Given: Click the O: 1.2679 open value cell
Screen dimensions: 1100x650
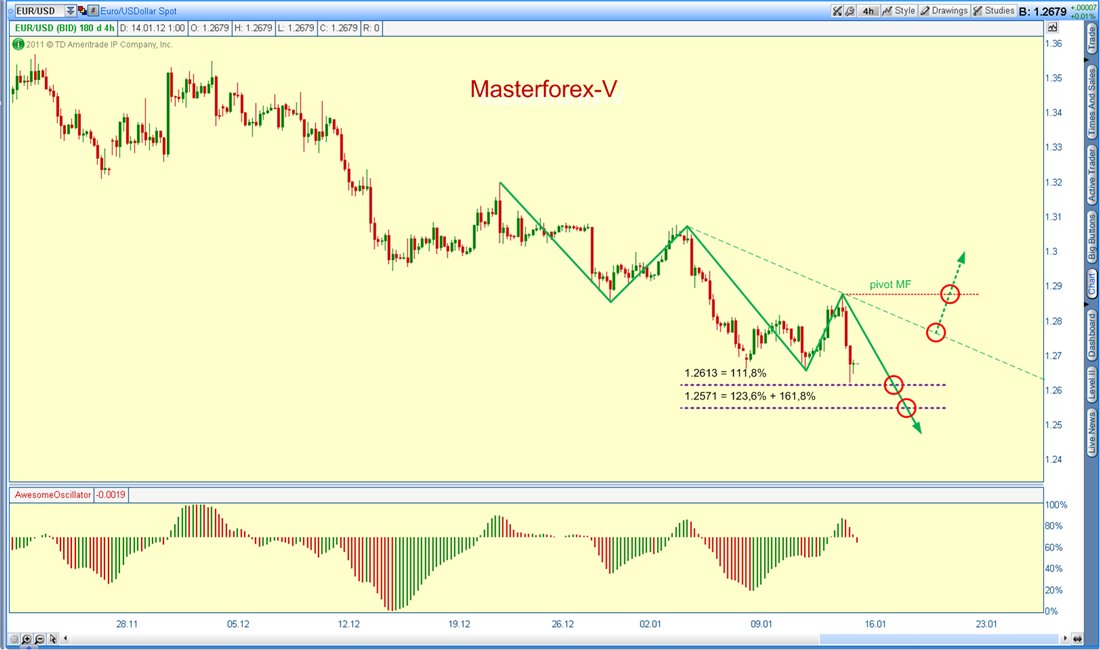Looking at the screenshot, I should 210,28.
